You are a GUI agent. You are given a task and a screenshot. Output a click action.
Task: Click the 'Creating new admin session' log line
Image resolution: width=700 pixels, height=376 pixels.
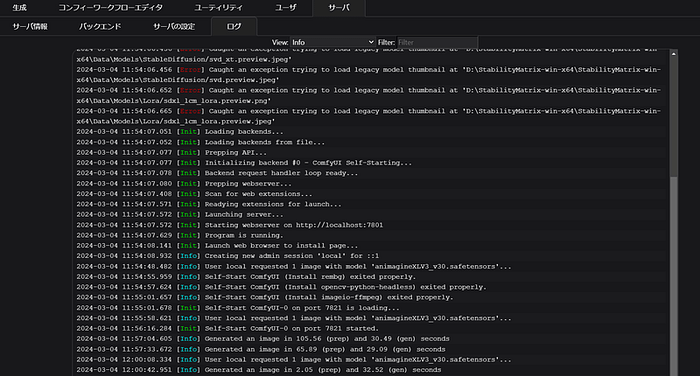(x=228, y=256)
